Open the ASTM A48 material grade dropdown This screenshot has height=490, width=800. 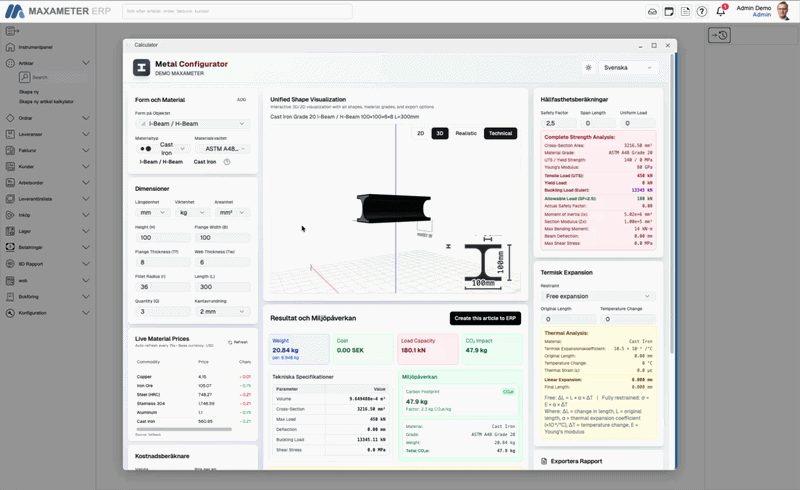click(x=222, y=149)
